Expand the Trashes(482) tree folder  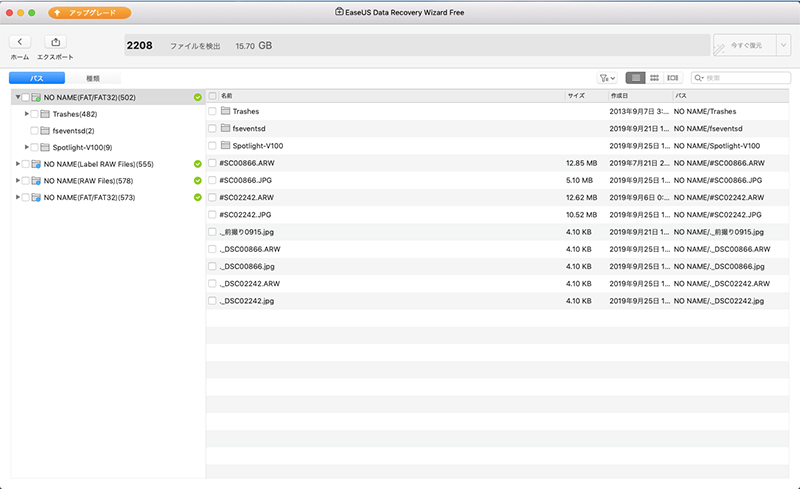point(27,114)
